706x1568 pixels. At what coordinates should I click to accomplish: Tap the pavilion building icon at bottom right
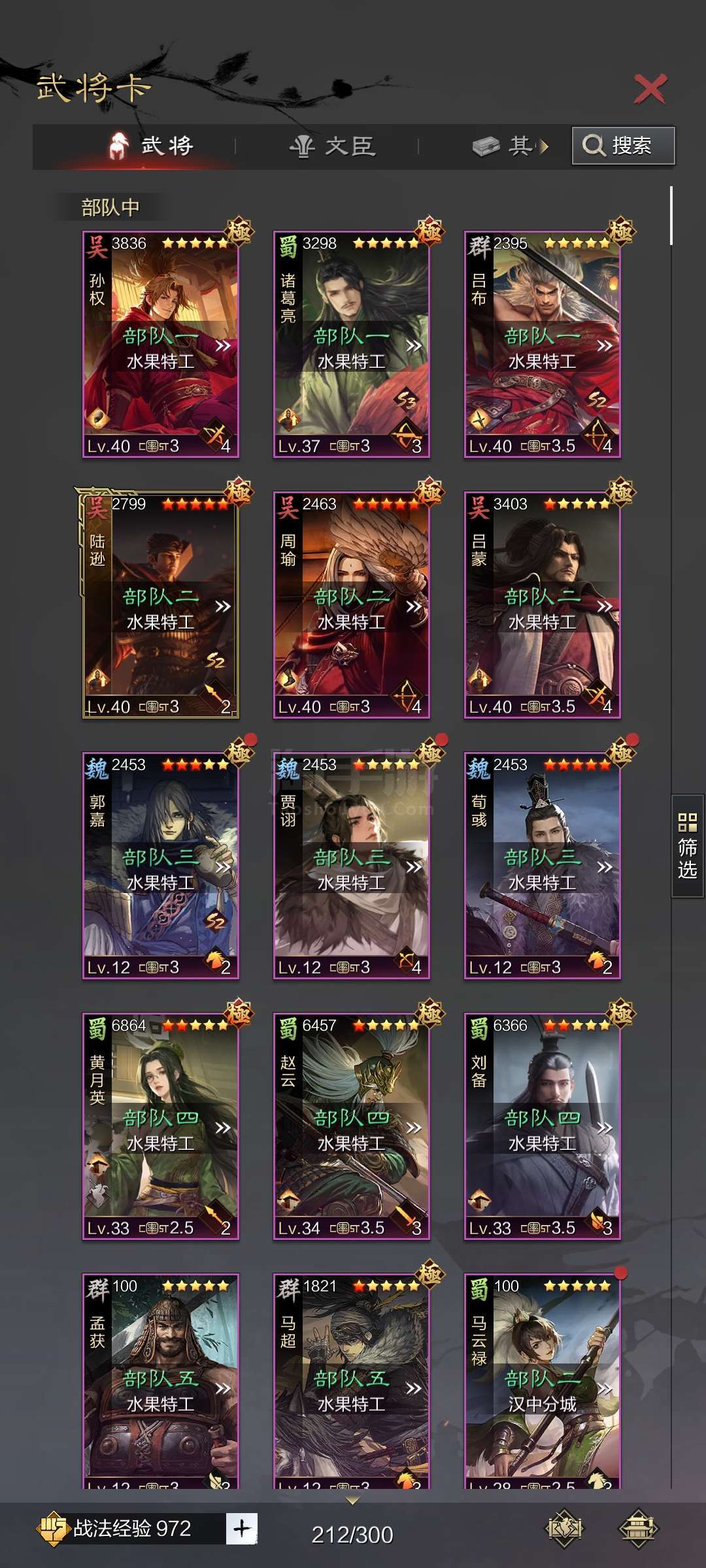(638, 1528)
